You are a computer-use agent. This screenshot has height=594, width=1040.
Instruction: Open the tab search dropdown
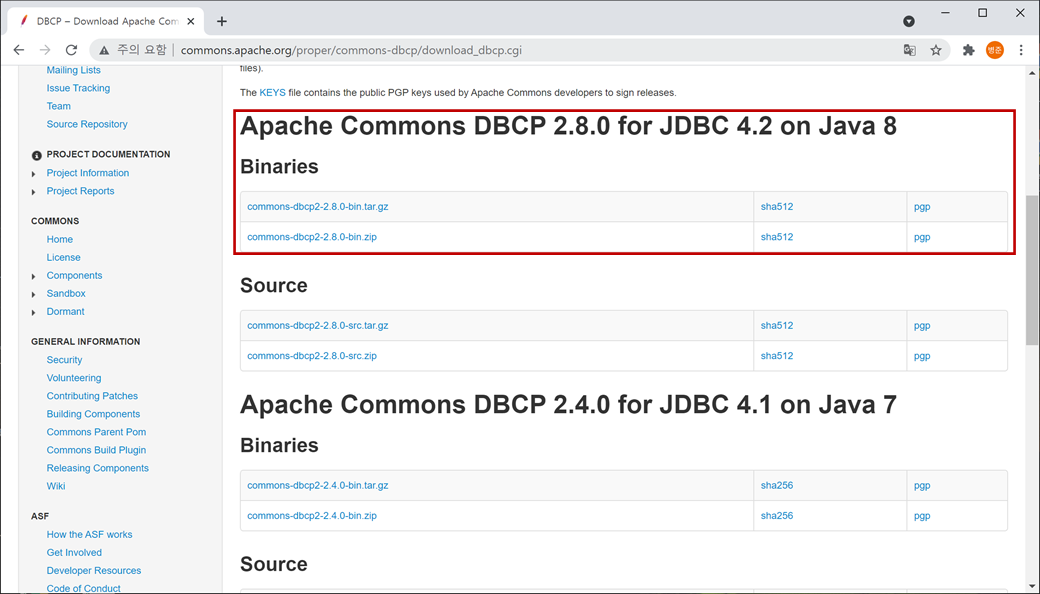(x=909, y=21)
